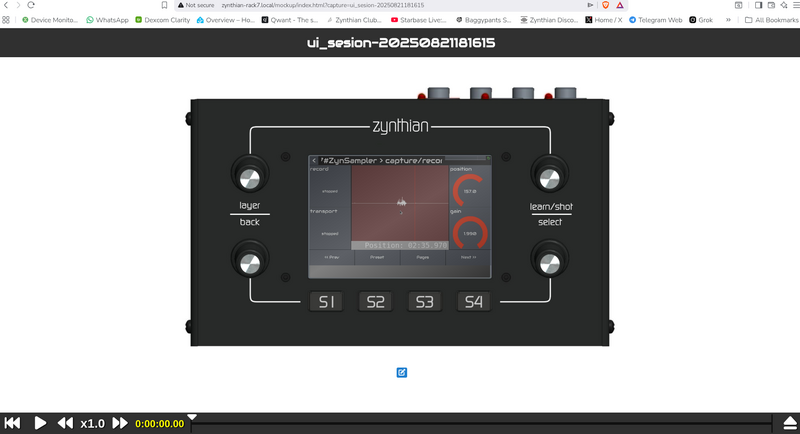This screenshot has height=434, width=800.
Task: Toggle the transport stopped control
Action: 330,228
